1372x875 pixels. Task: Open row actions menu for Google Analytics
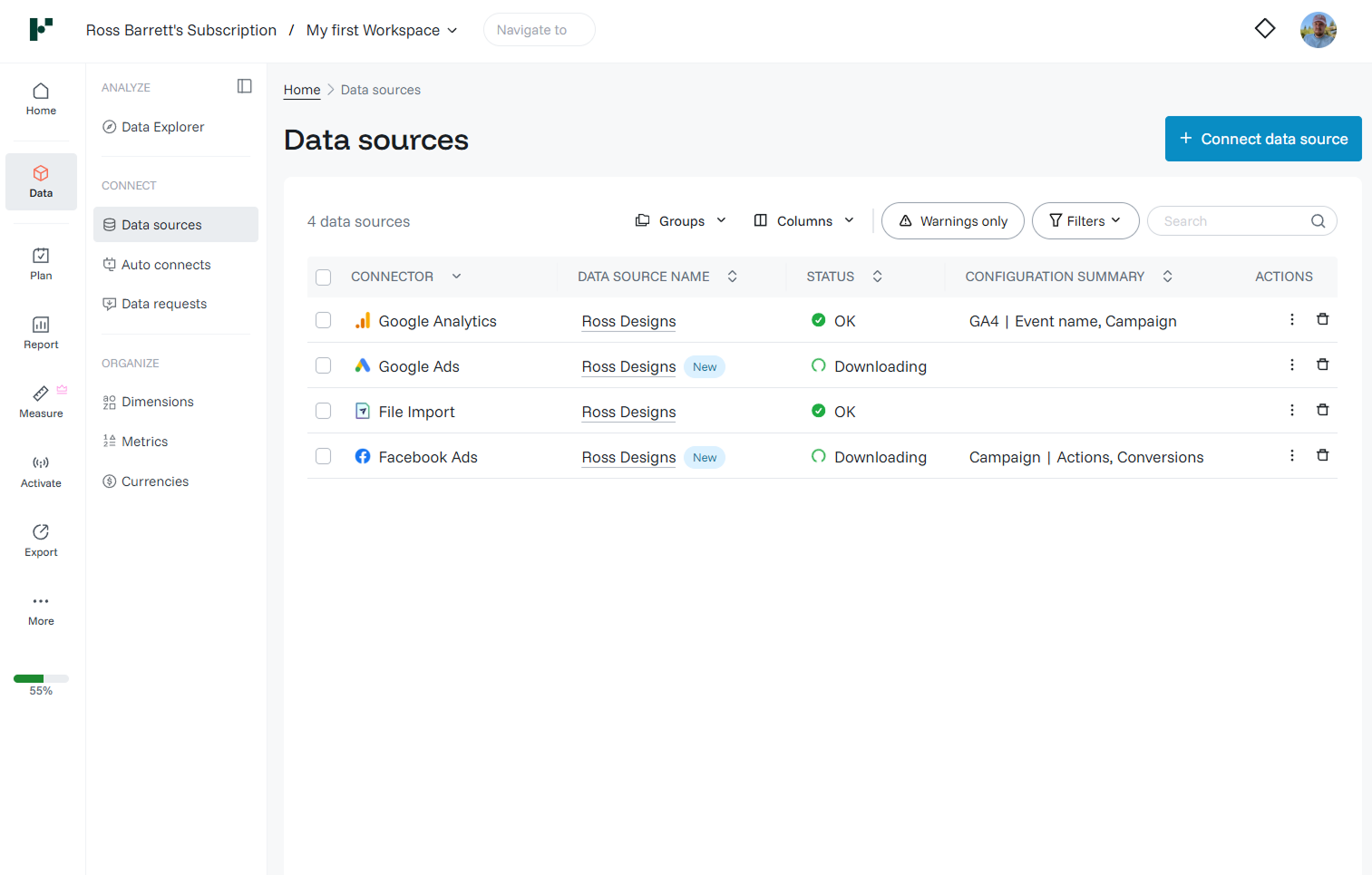[1292, 319]
